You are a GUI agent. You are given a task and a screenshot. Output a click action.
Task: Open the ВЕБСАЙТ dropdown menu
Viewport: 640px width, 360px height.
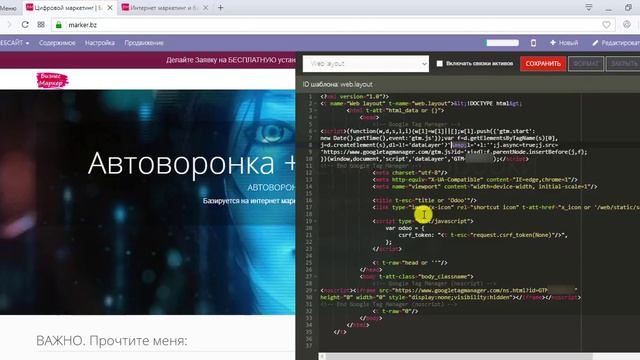[x=15, y=43]
